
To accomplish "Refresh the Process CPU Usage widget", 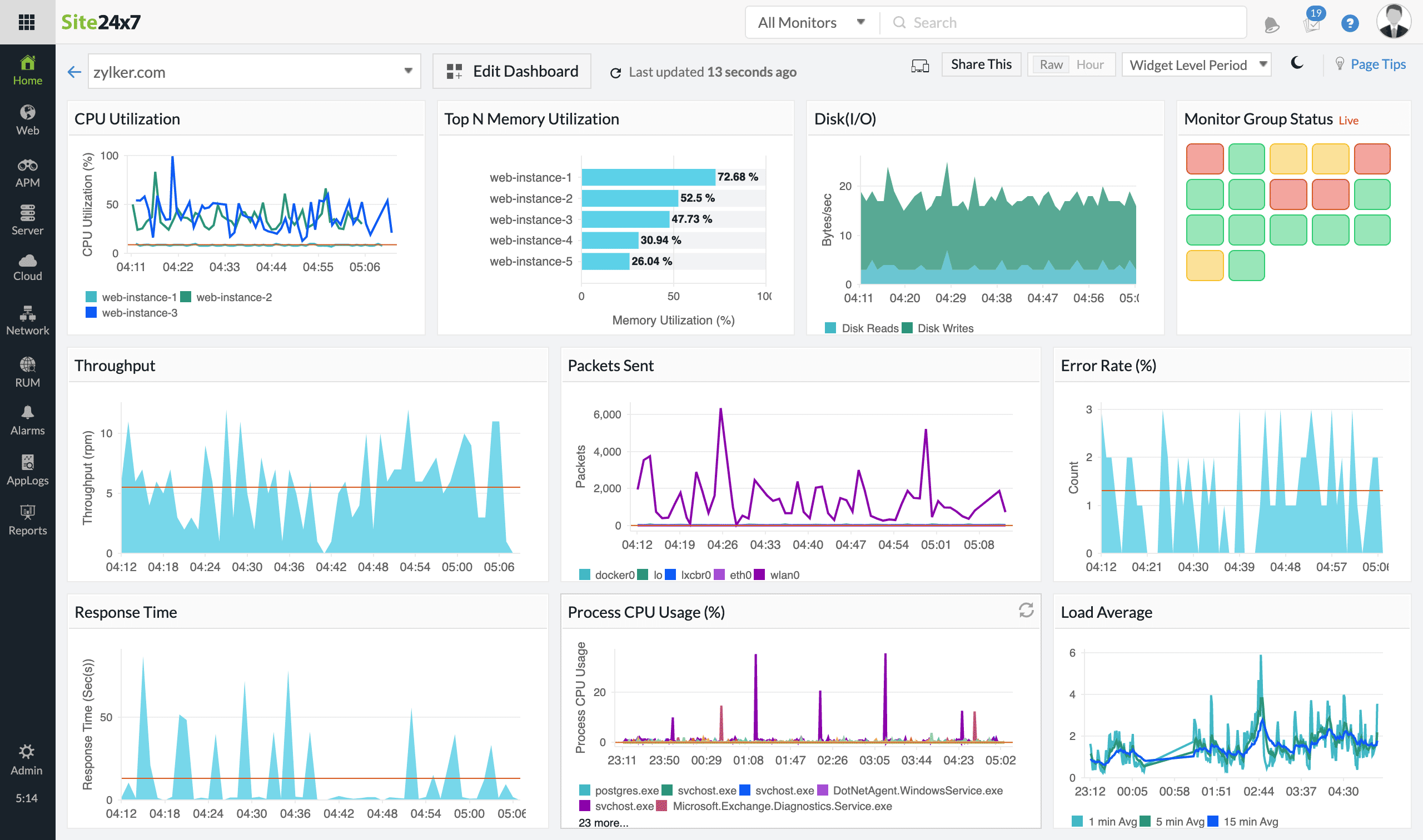I will coord(1026,610).
